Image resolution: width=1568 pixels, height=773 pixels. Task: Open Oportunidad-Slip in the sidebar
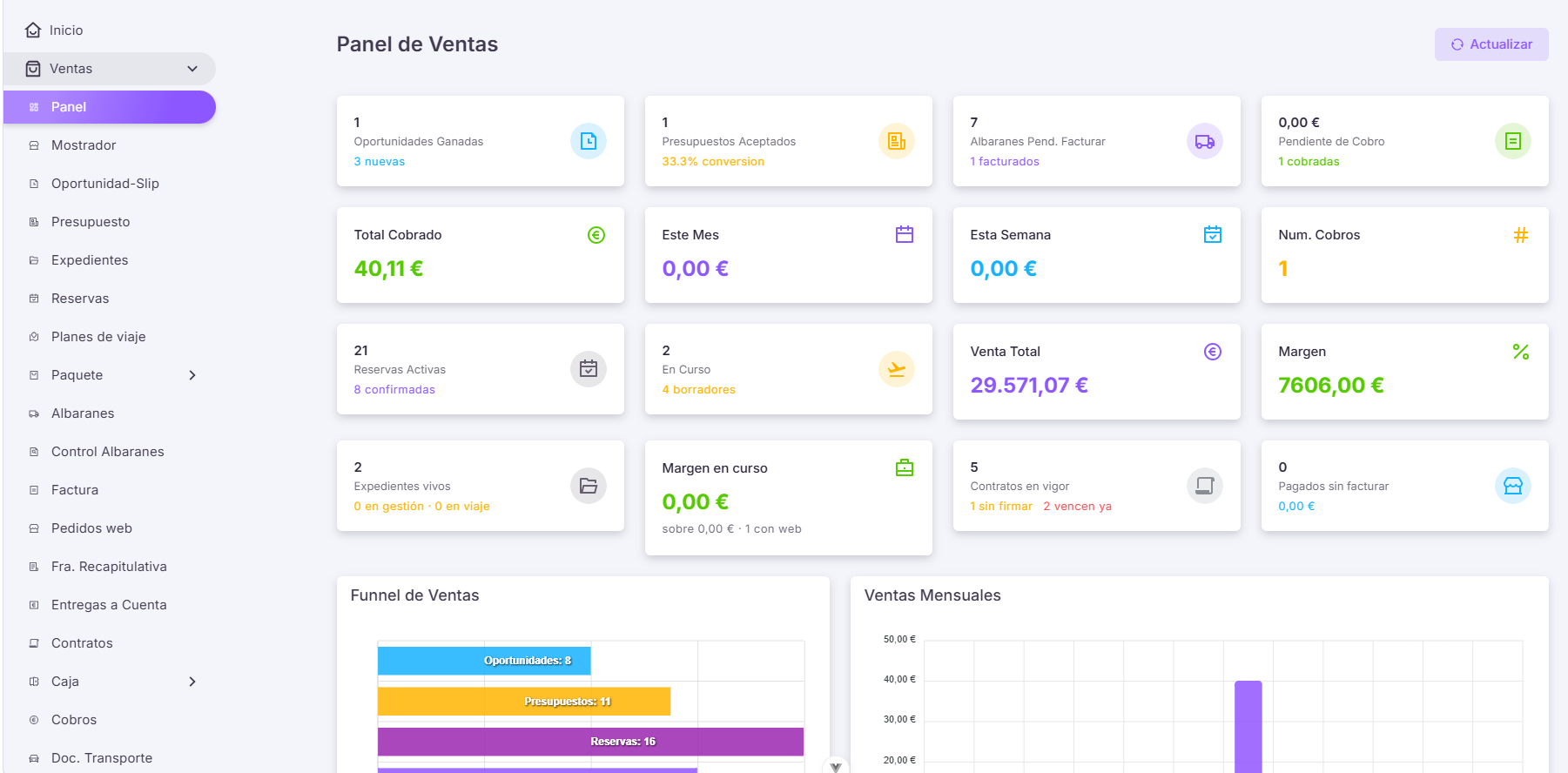pos(110,184)
